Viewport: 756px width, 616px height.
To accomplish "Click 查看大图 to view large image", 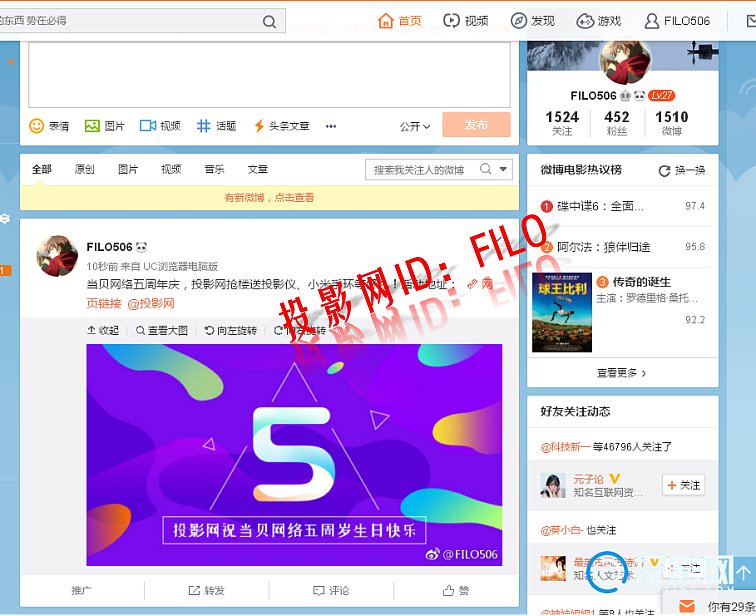I will click(x=162, y=330).
